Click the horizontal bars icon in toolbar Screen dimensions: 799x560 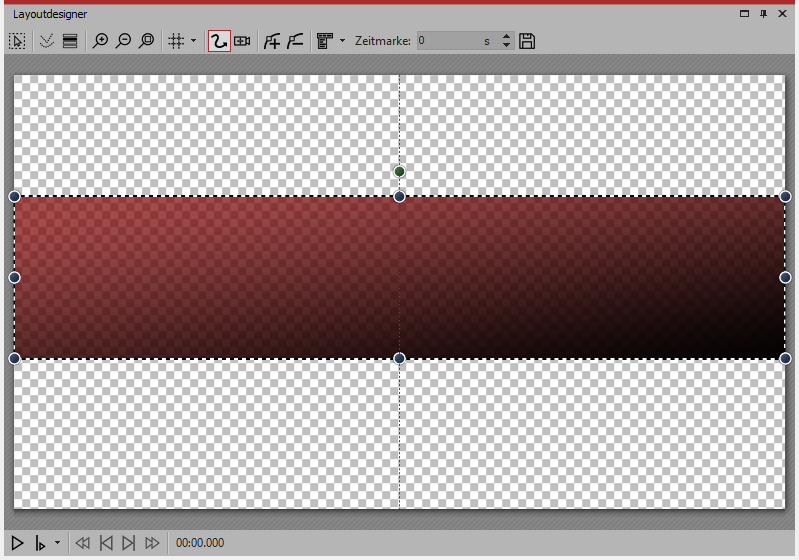tap(70, 41)
